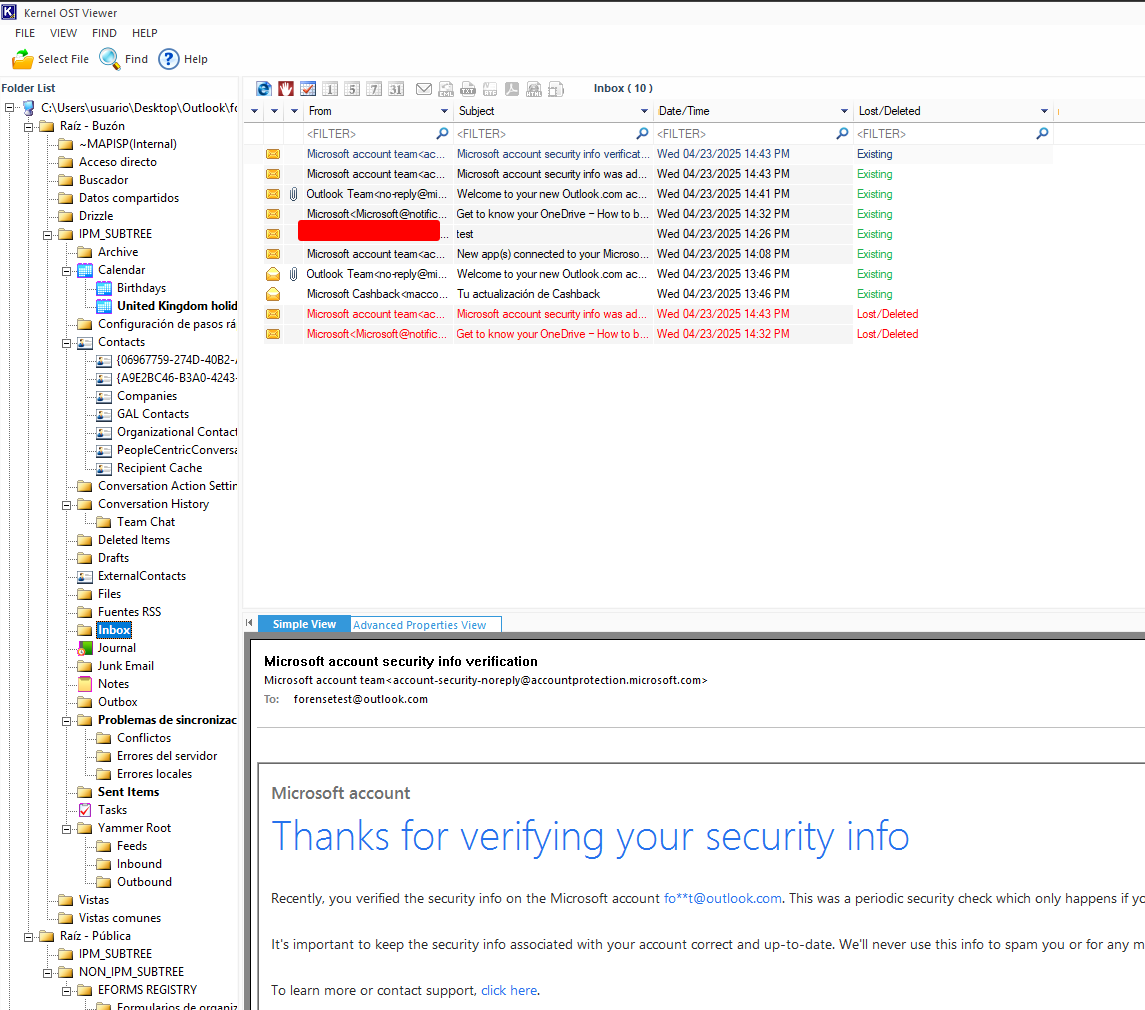
Task: Click the preview pane collapse arrow icon
Action: (x=249, y=623)
